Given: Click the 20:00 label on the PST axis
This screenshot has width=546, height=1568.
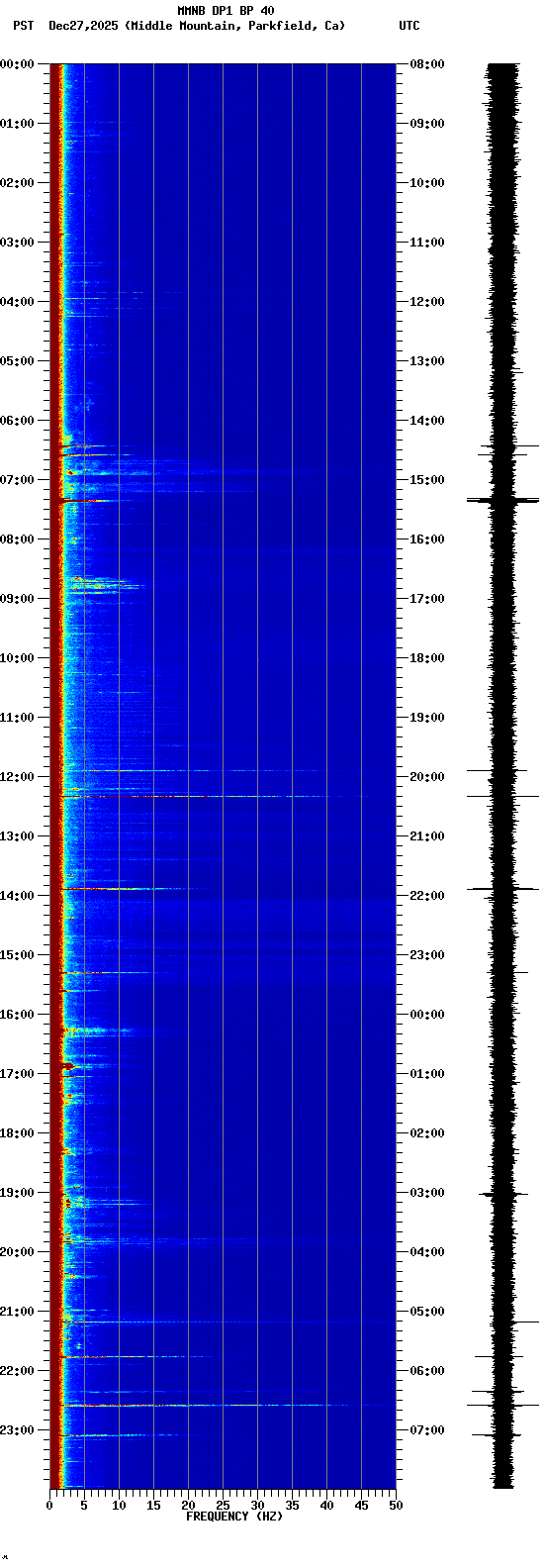Looking at the screenshot, I should (17, 1252).
